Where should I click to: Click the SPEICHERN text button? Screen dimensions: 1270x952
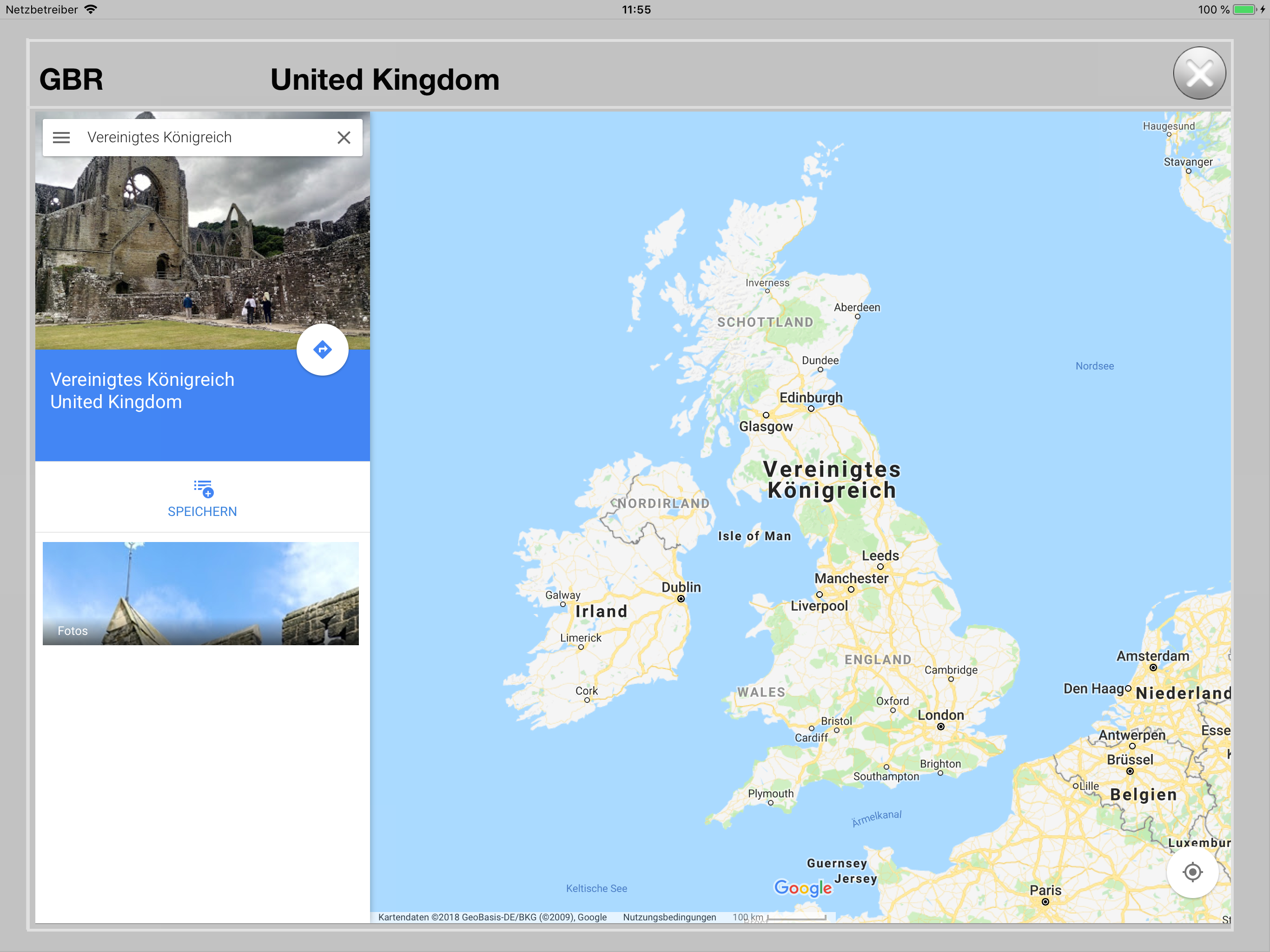click(202, 512)
